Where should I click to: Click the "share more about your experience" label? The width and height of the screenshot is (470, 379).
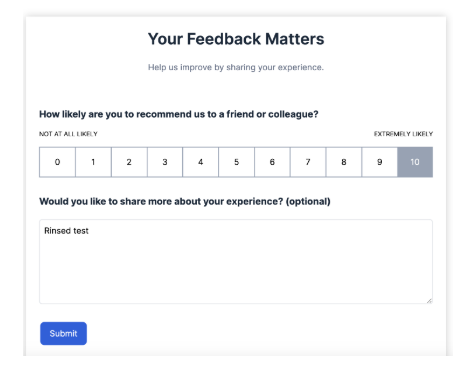185,202
